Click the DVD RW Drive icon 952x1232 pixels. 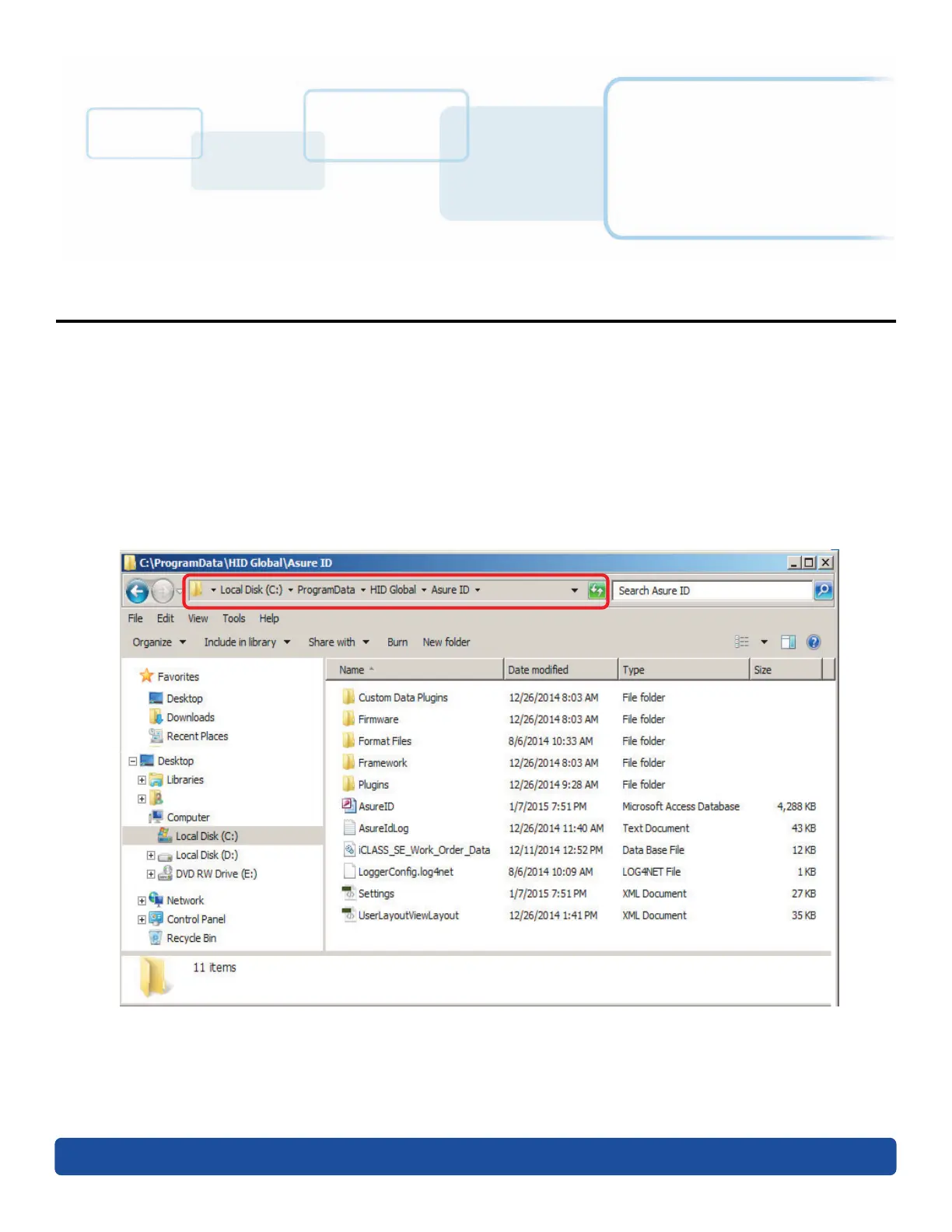[165, 874]
